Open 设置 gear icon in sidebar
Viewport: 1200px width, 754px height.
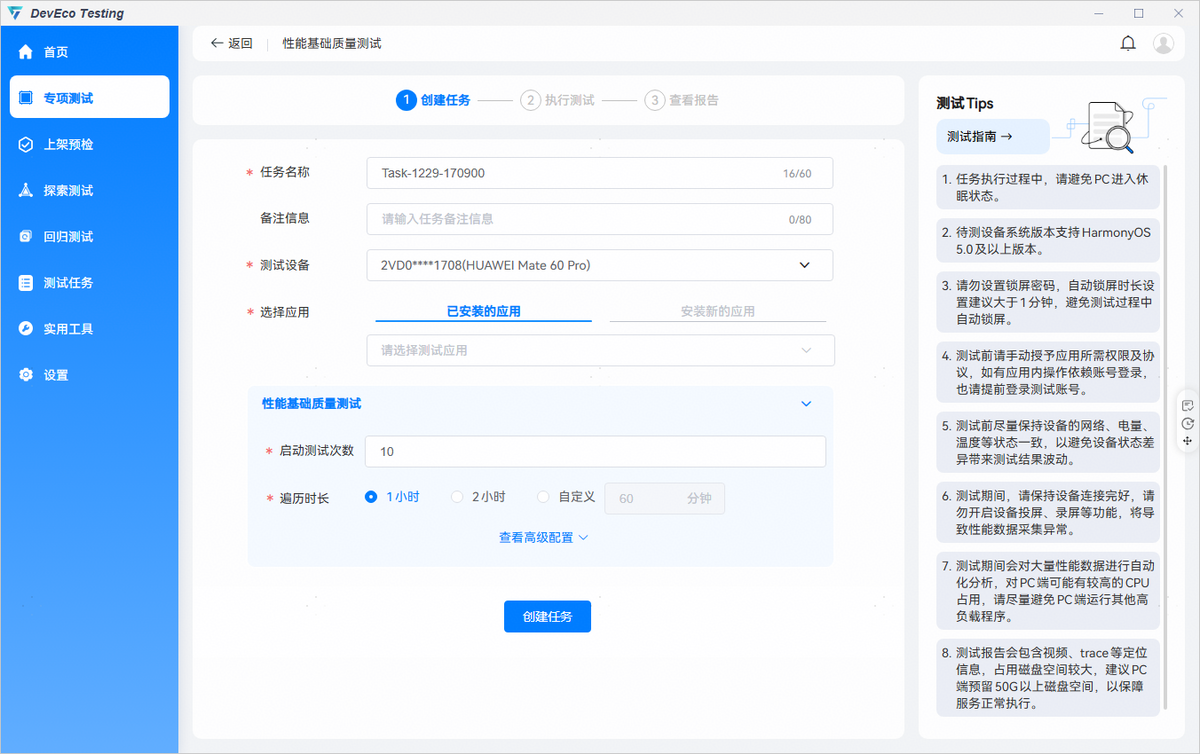(26, 375)
